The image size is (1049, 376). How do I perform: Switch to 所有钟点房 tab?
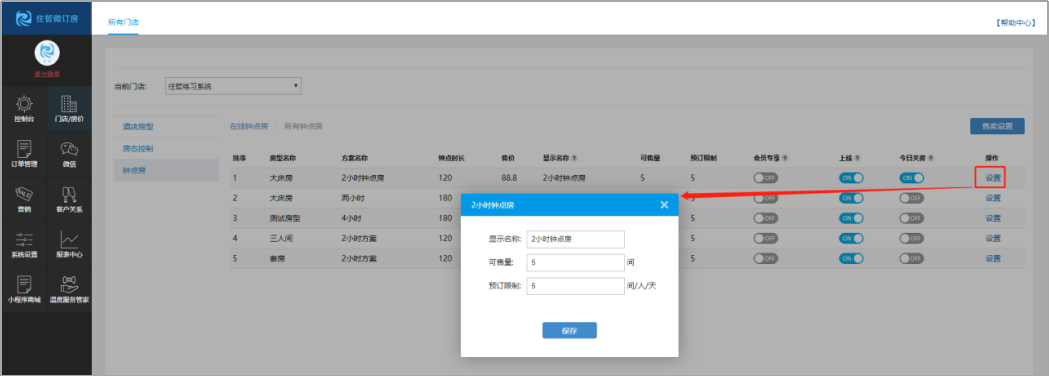[303, 126]
